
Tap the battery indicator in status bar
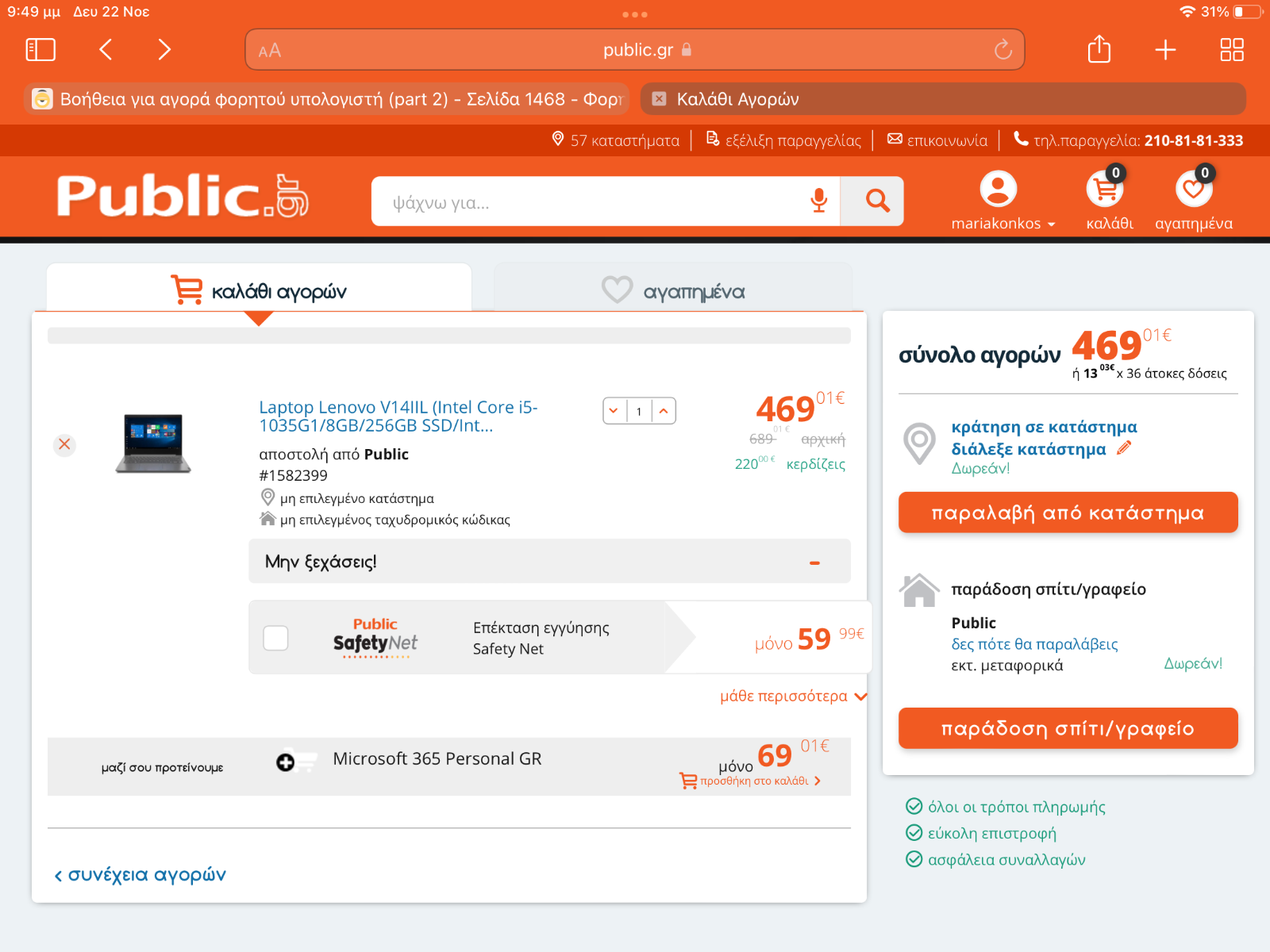[x=1248, y=12]
